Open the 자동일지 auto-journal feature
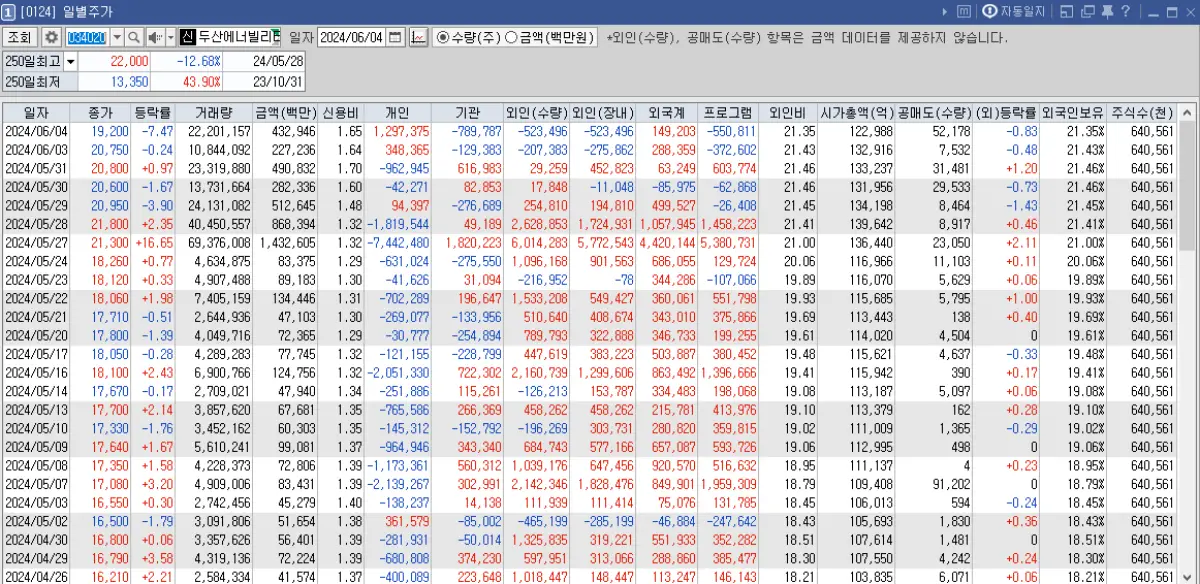This screenshot has width=1200, height=584. click(x=1015, y=11)
